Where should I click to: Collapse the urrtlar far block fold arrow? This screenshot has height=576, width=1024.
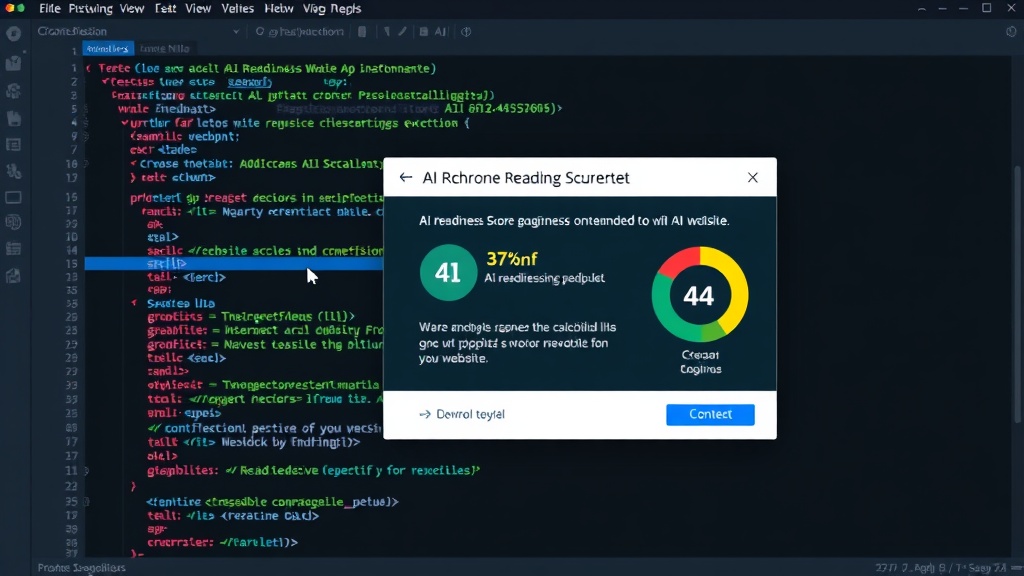pos(124,123)
